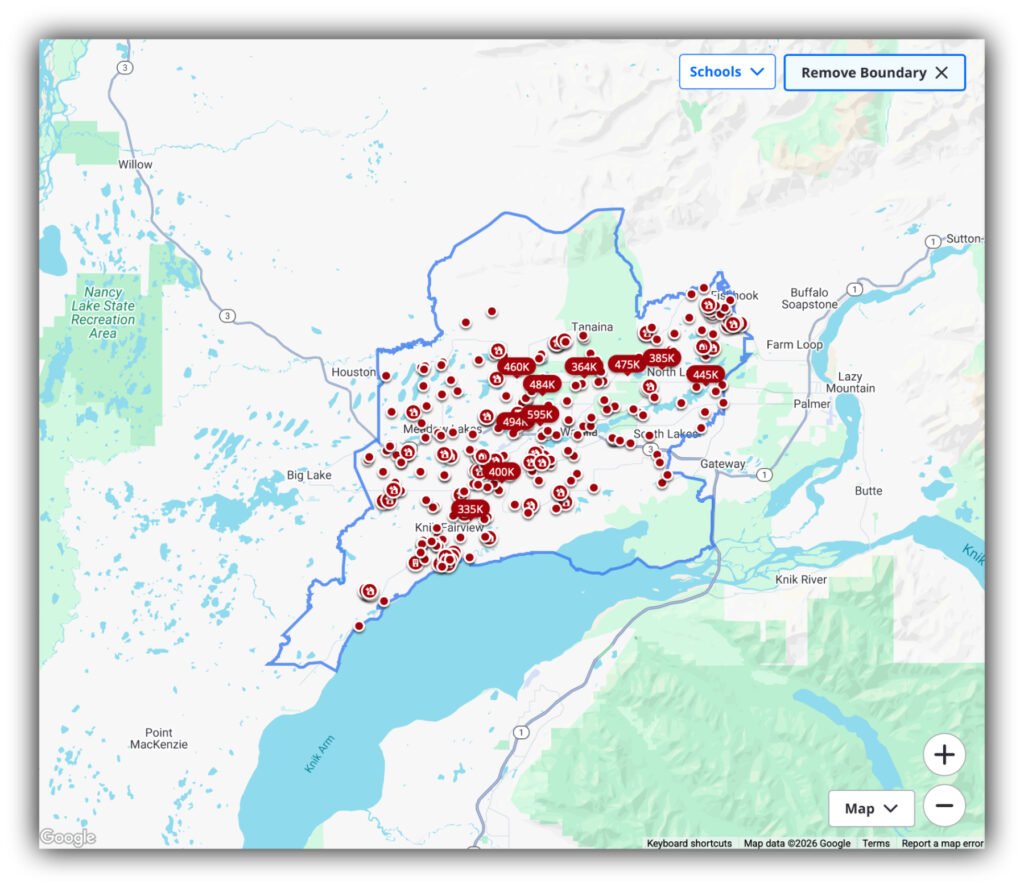The image size is (1024, 888).
Task: Expand the Map type dropdown
Action: tap(871, 809)
